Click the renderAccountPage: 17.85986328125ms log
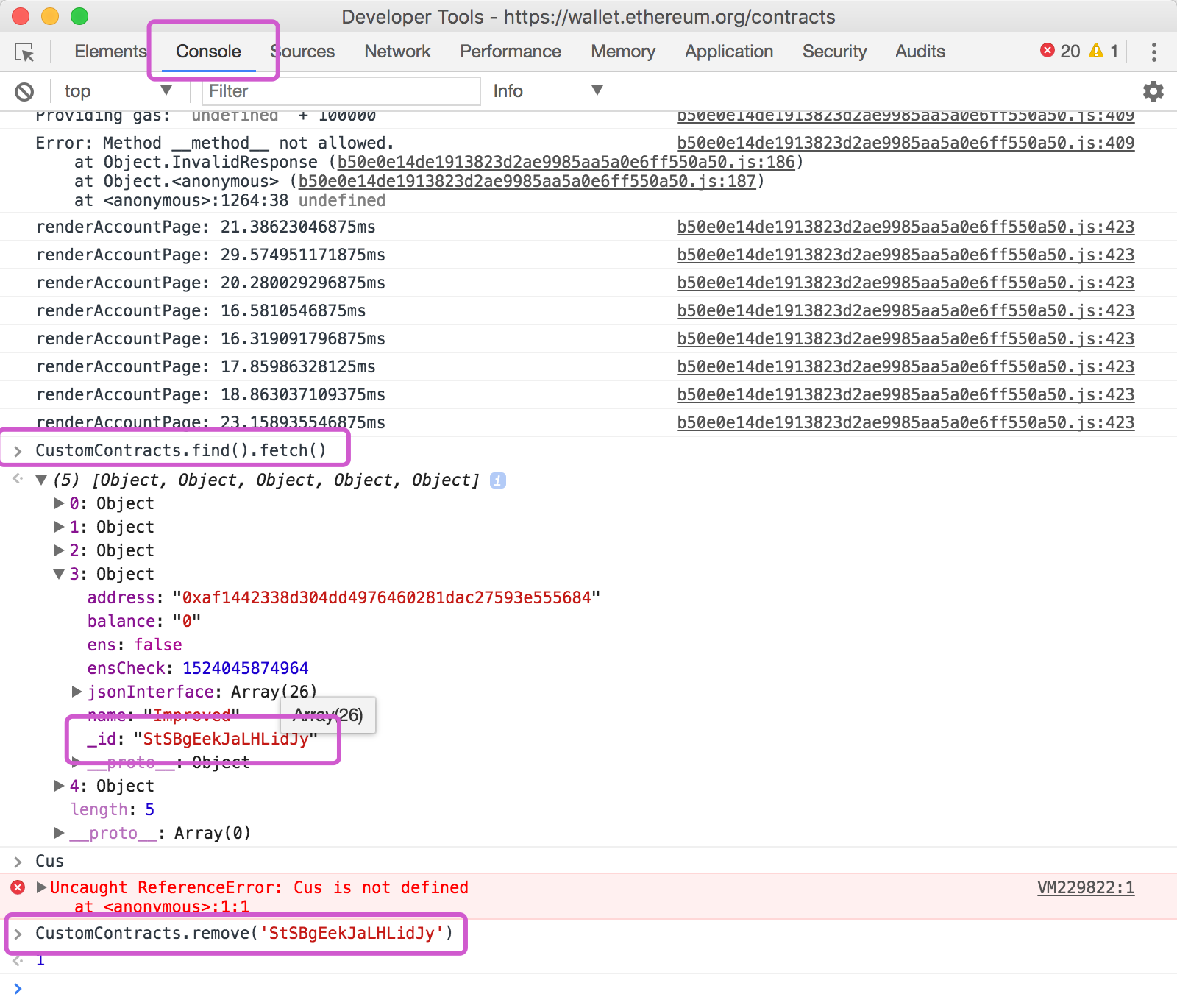 pyautogui.click(x=206, y=366)
